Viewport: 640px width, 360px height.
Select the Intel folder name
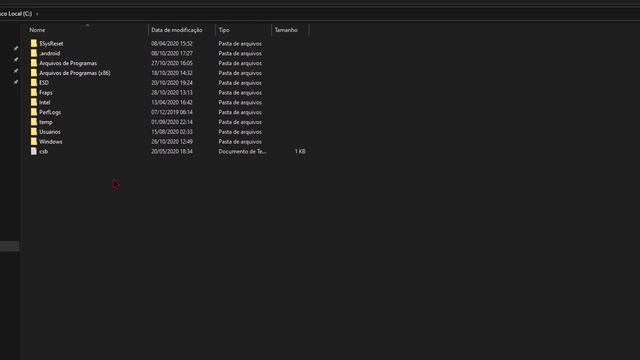pyautogui.click(x=45, y=102)
